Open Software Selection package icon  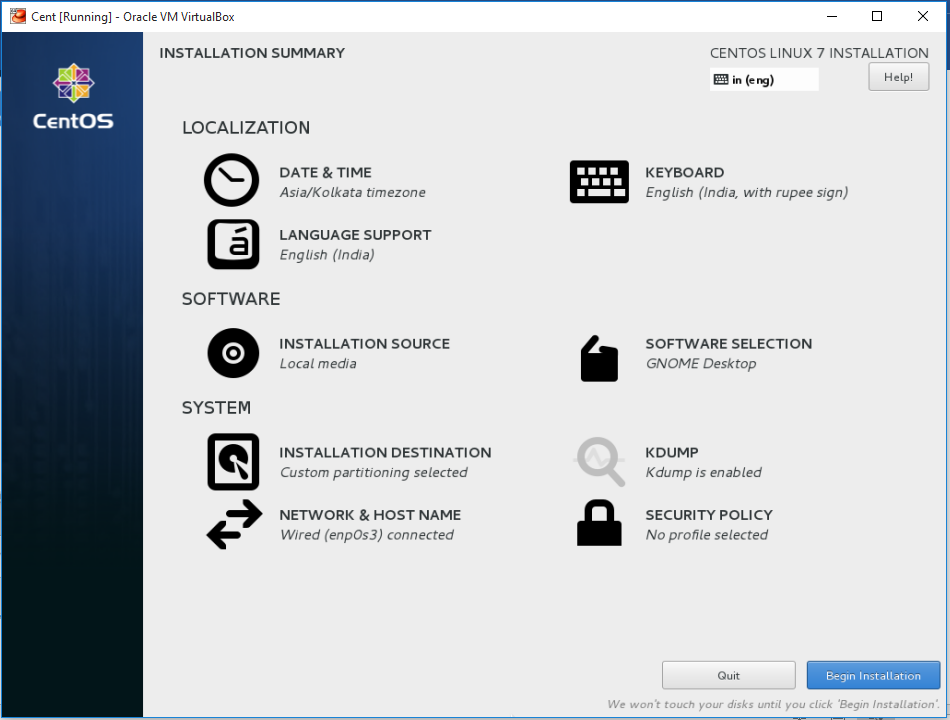(599, 358)
